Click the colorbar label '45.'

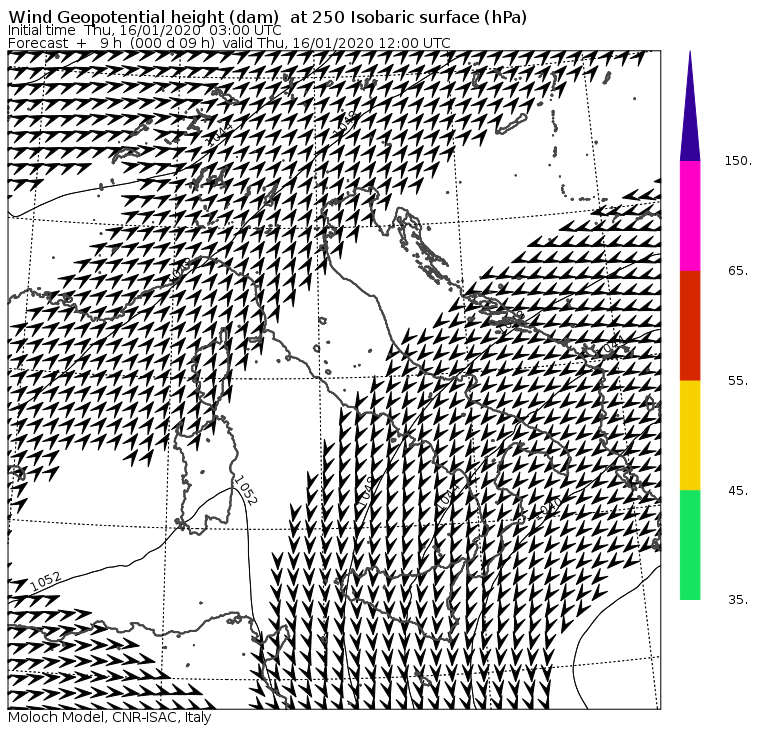coord(738,491)
